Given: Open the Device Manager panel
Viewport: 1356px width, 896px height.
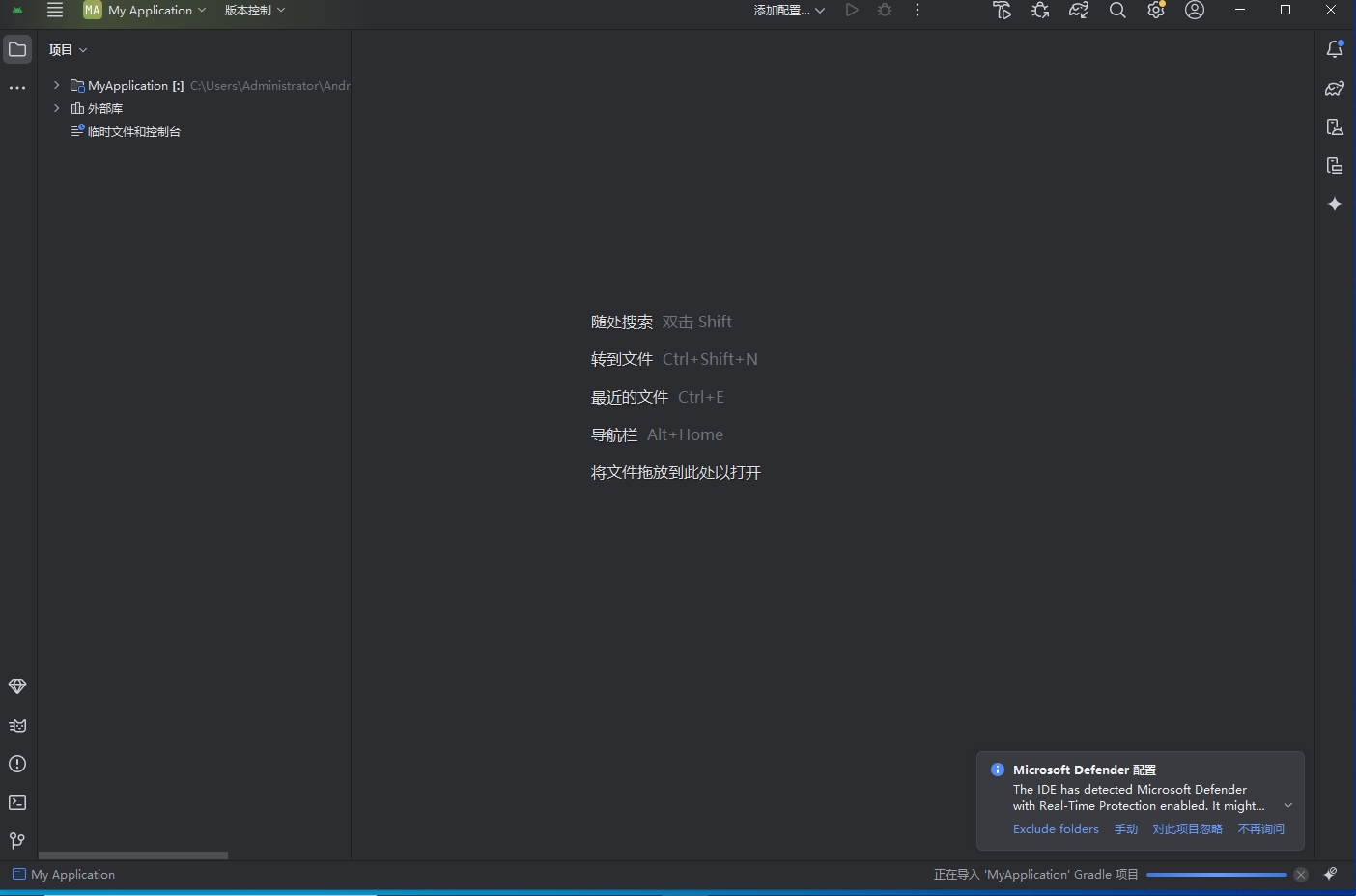Looking at the screenshot, I should click(1334, 126).
